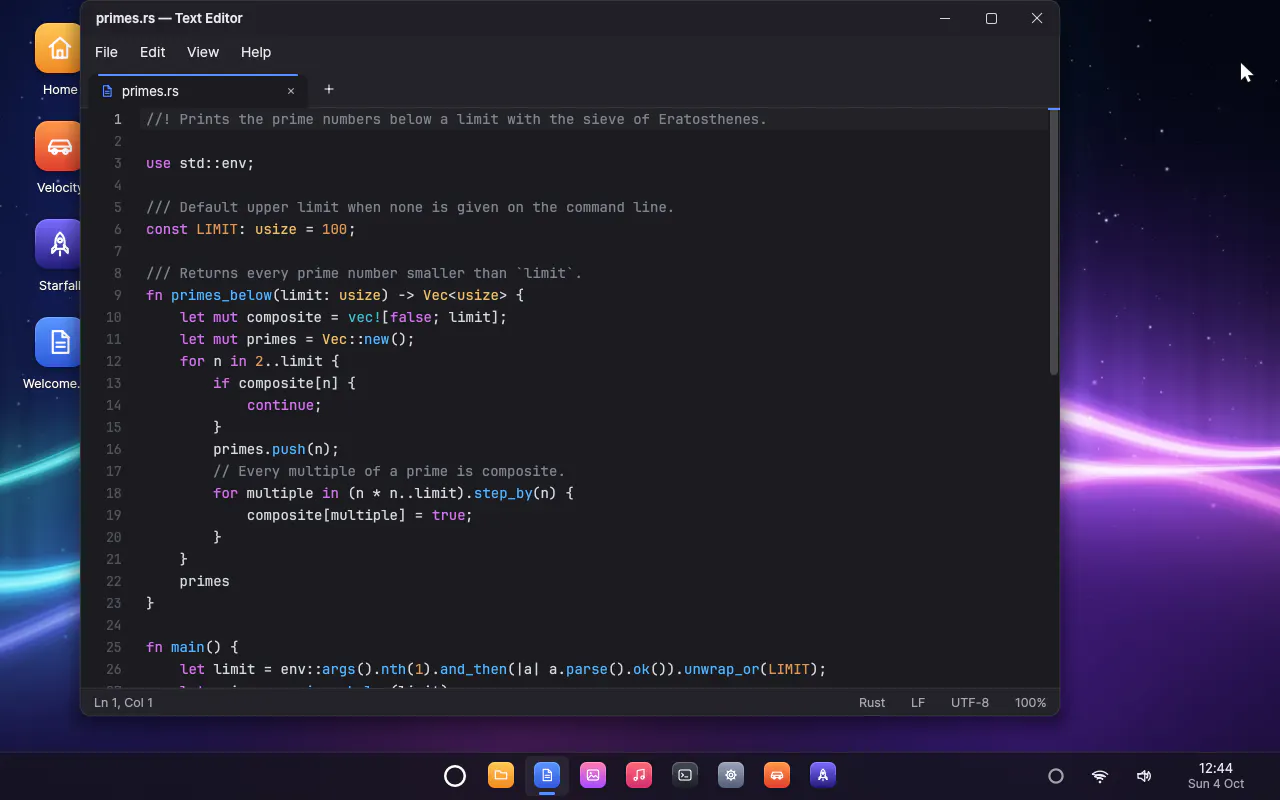
Task: Open the File menu
Action: [106, 52]
